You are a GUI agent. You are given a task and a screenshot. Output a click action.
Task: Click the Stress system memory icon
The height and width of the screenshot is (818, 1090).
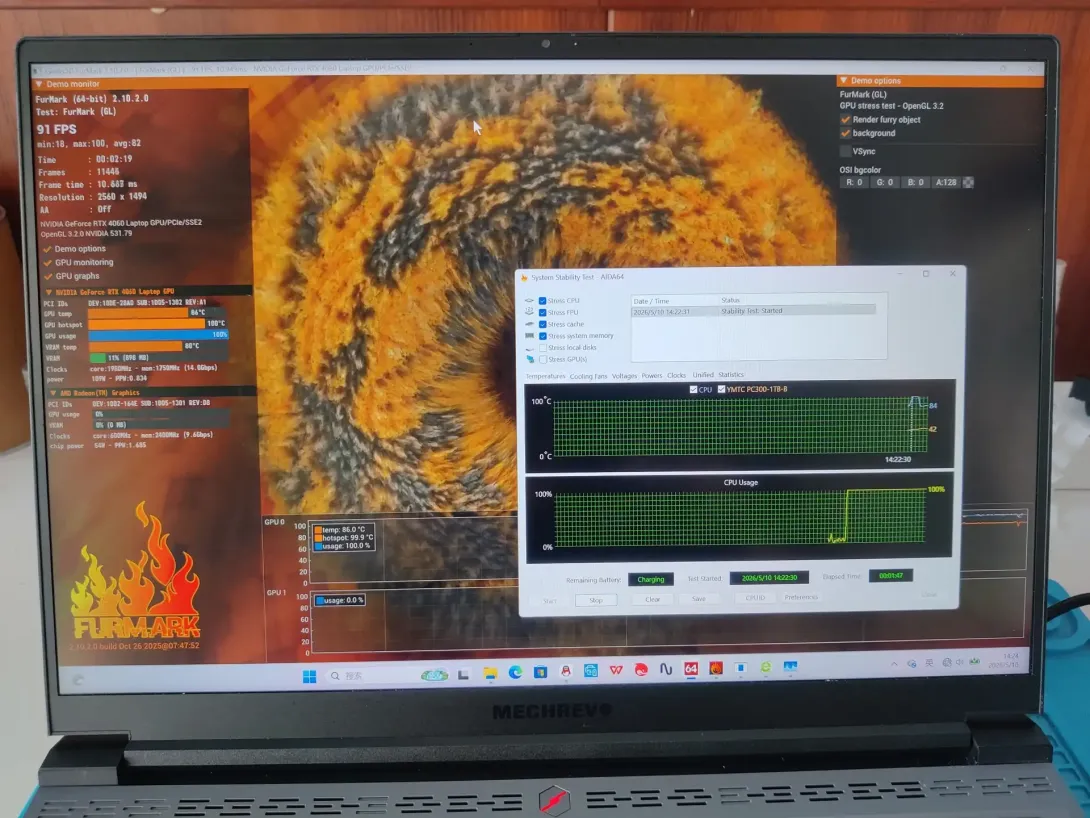click(x=530, y=336)
